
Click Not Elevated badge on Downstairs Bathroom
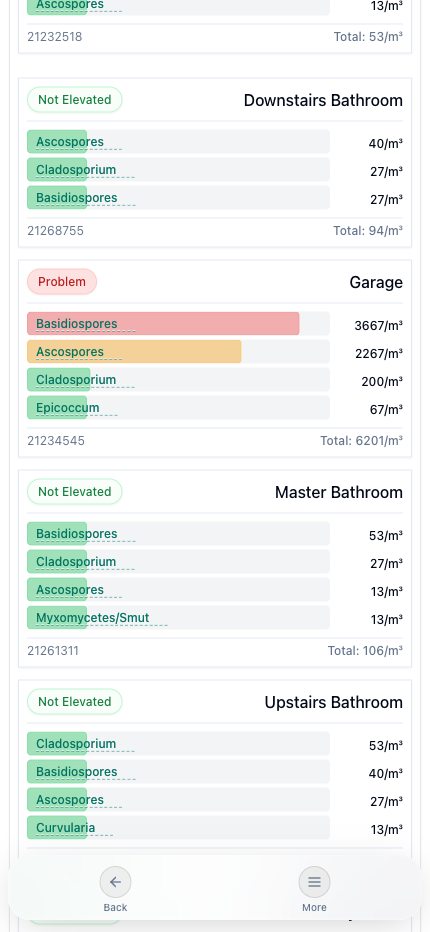click(74, 100)
